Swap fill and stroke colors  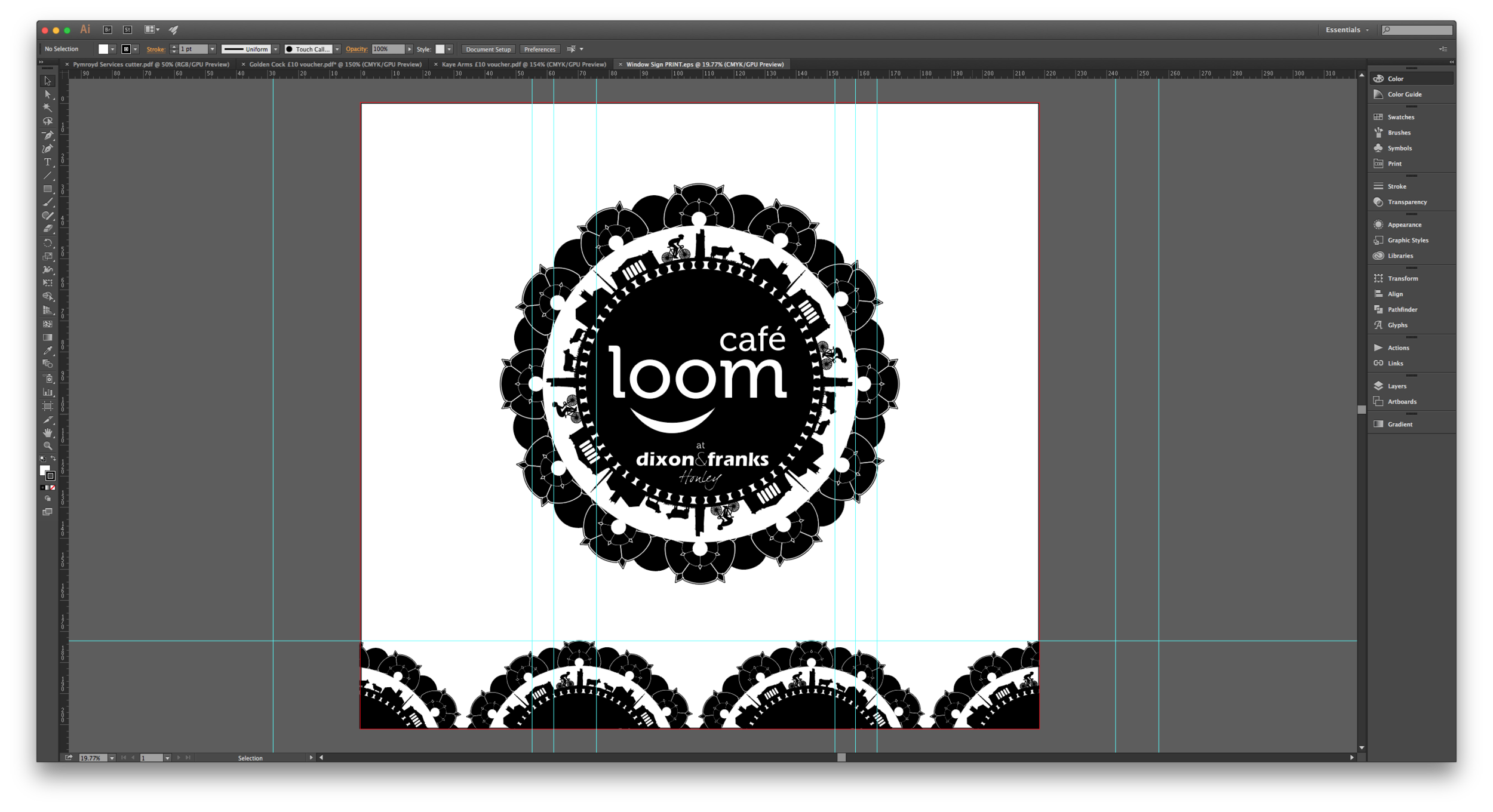pyautogui.click(x=53, y=459)
